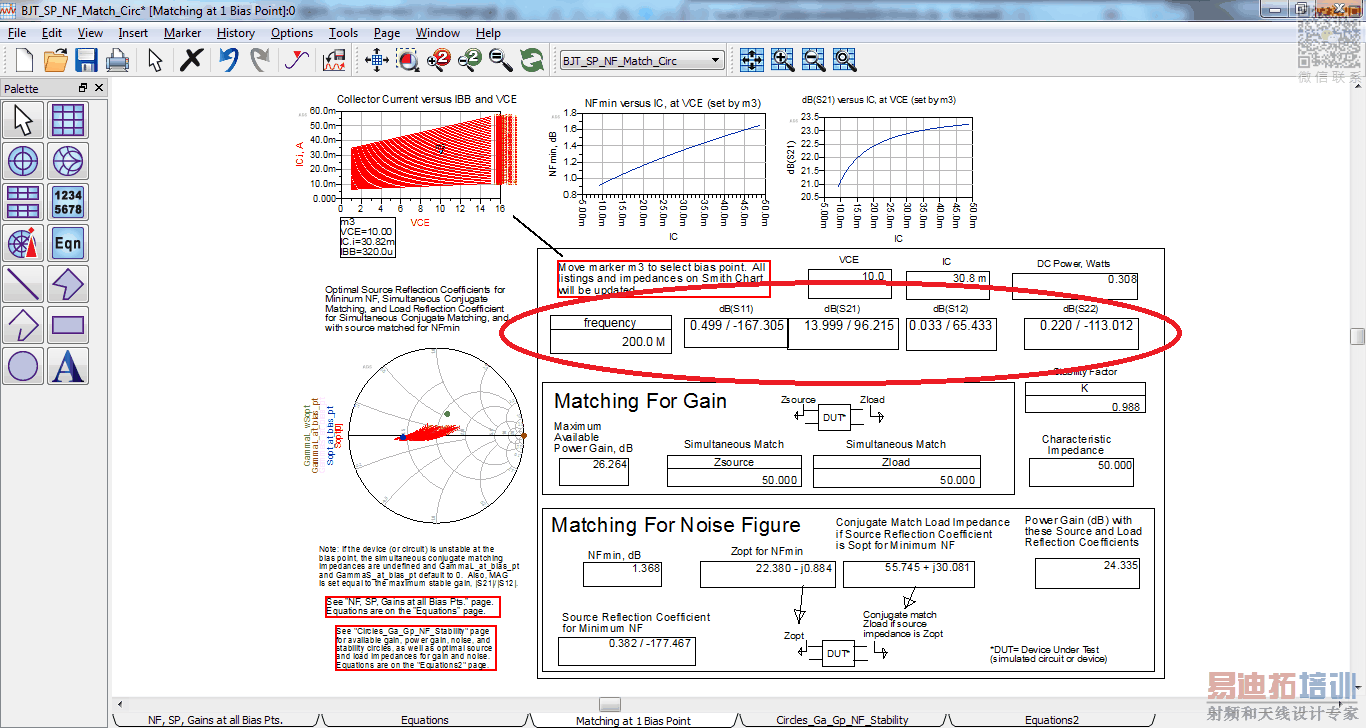
Task: Click the black X delete icon
Action: tap(191, 60)
